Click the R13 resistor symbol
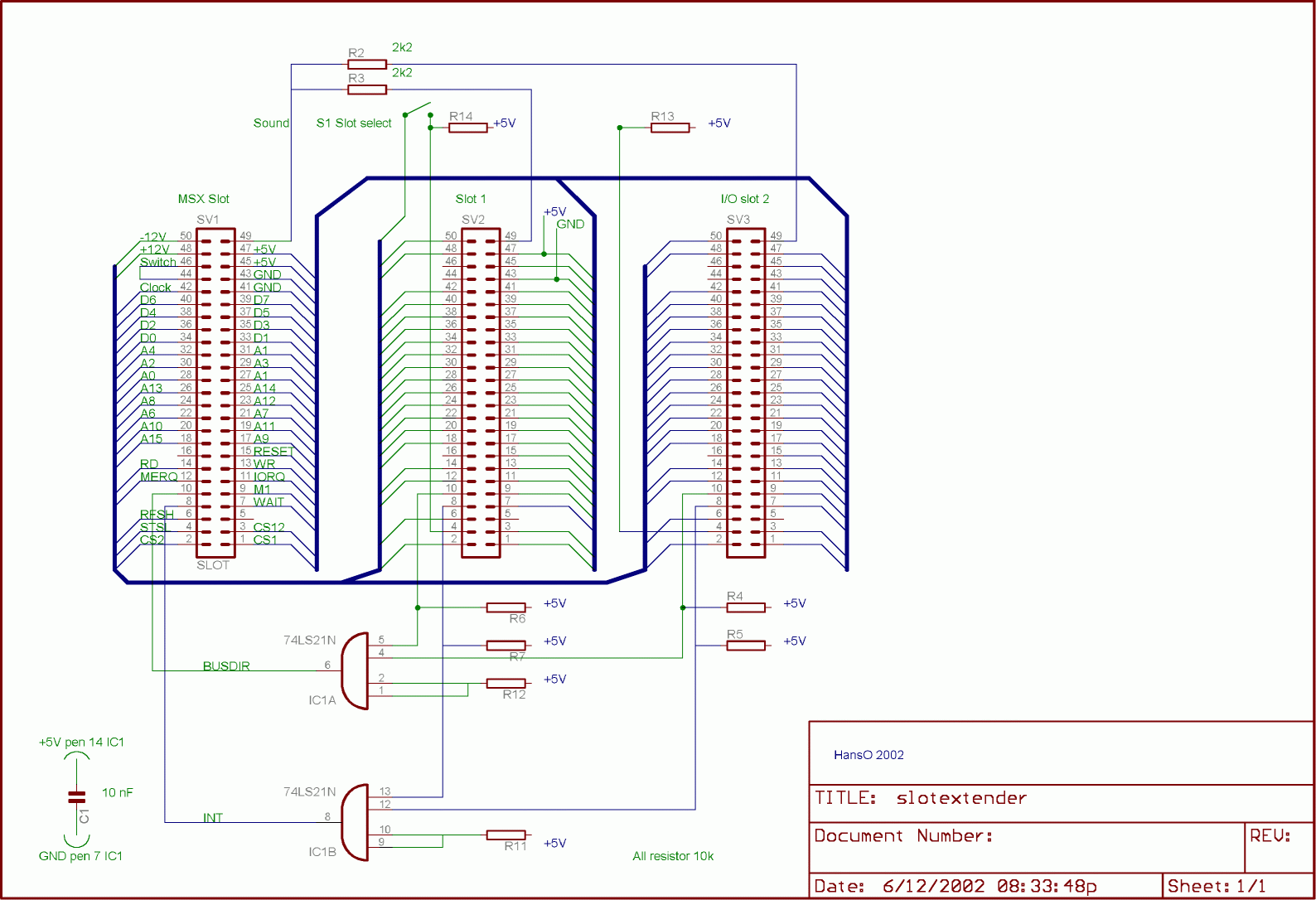This screenshot has width=1316, height=900. click(x=670, y=128)
